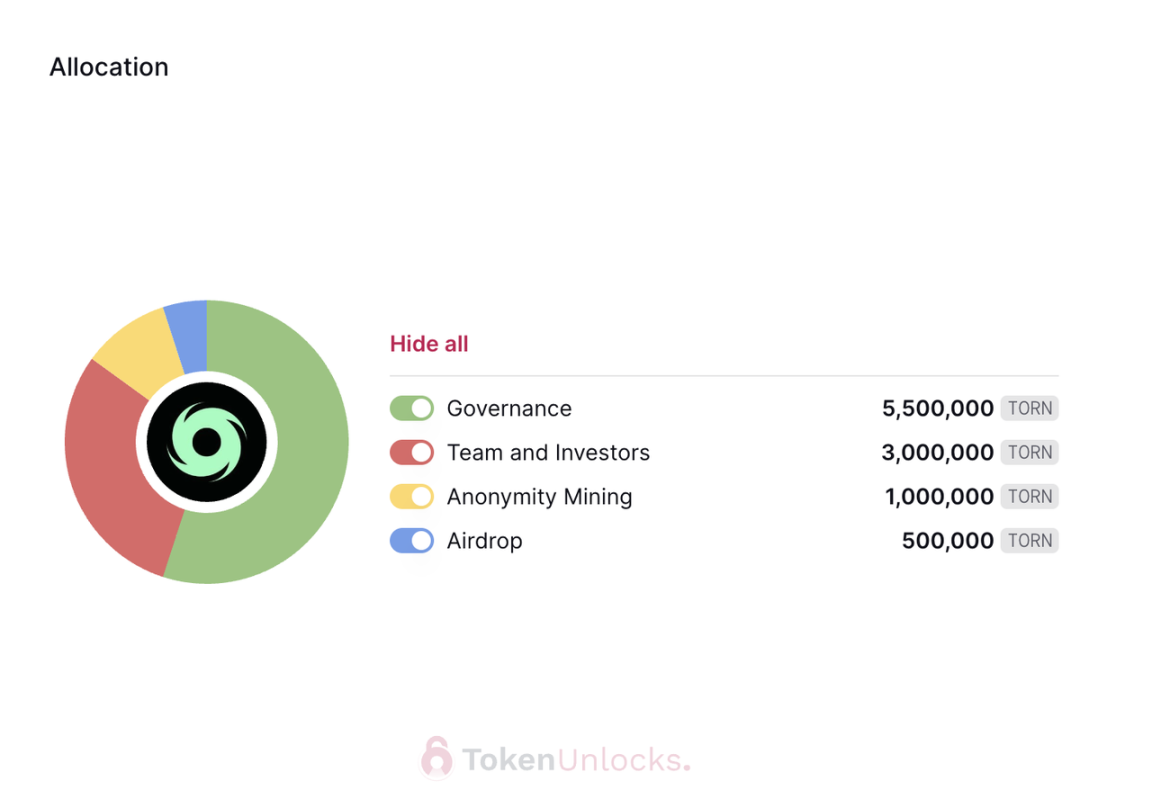Click the TORN badge next to 5,500,000
Viewport: 1152px width, 799px height.
click(x=1029, y=408)
